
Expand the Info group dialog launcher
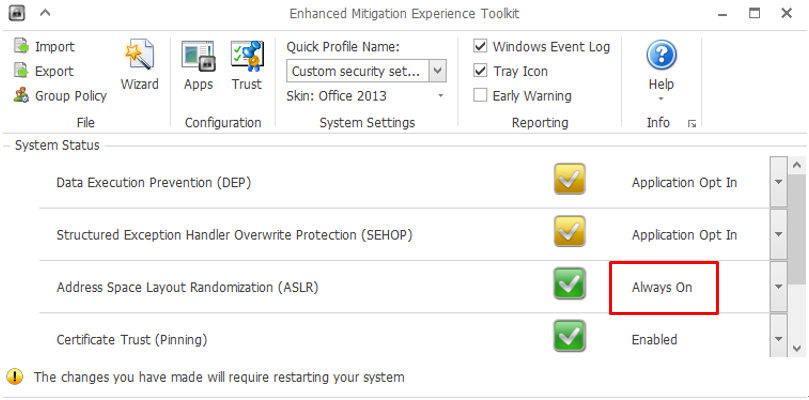692,123
